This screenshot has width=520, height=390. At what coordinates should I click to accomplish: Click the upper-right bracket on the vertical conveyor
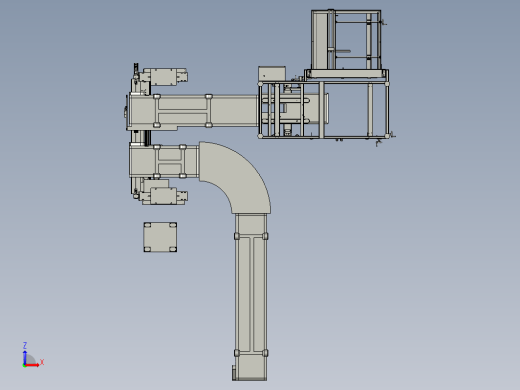[x=265, y=236]
